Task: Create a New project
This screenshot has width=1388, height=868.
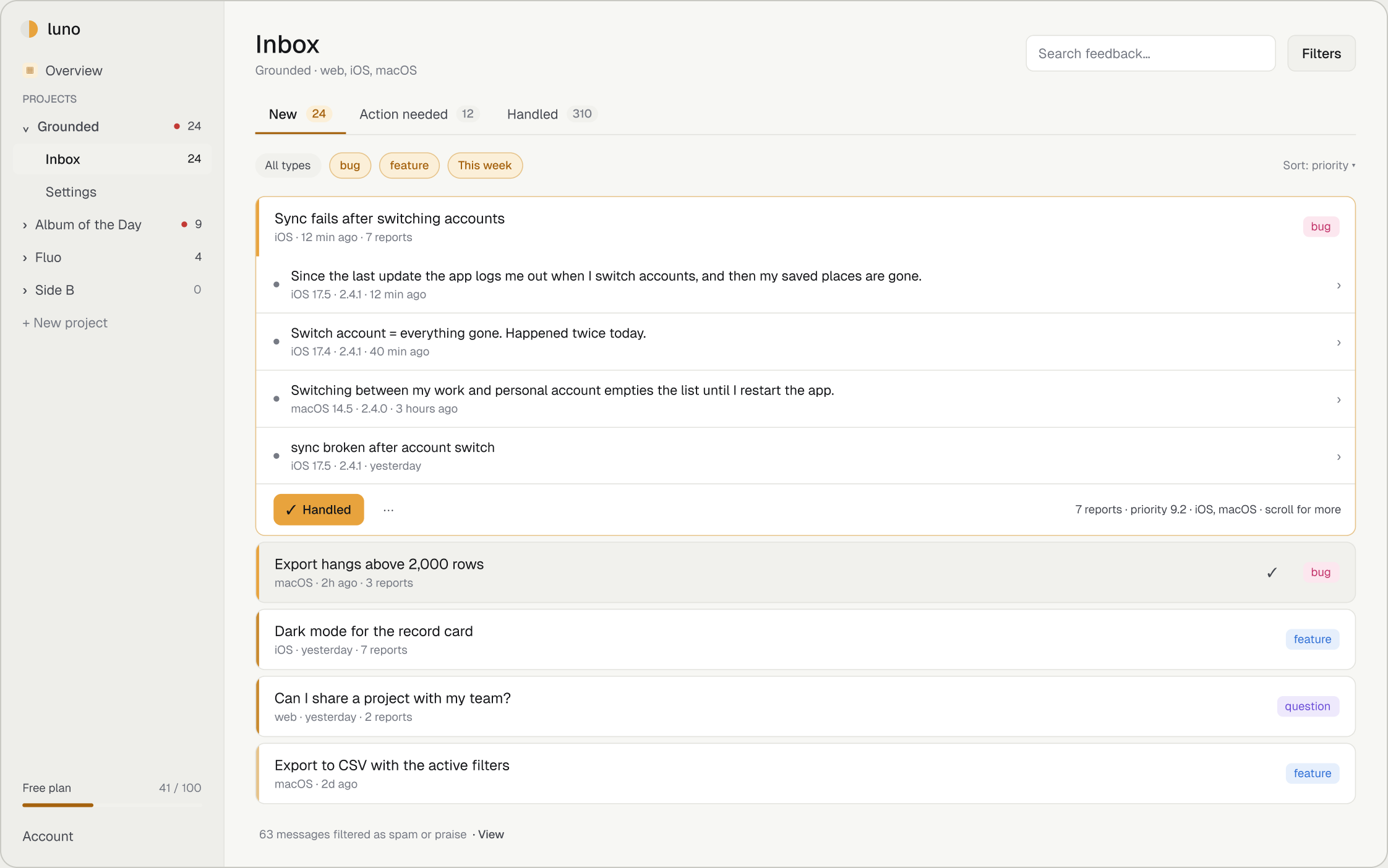Action: point(65,323)
